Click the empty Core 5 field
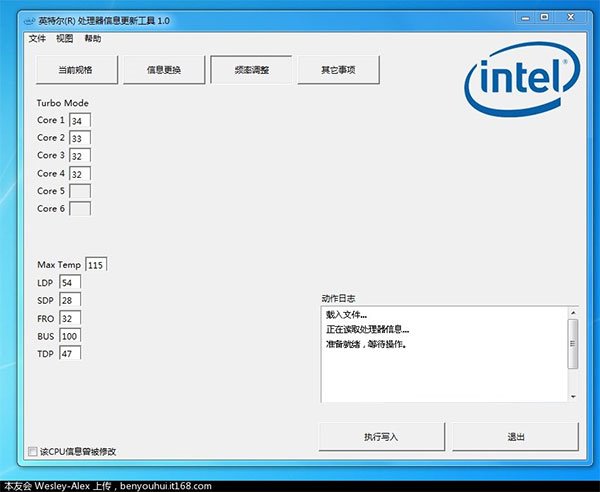 click(x=80, y=191)
